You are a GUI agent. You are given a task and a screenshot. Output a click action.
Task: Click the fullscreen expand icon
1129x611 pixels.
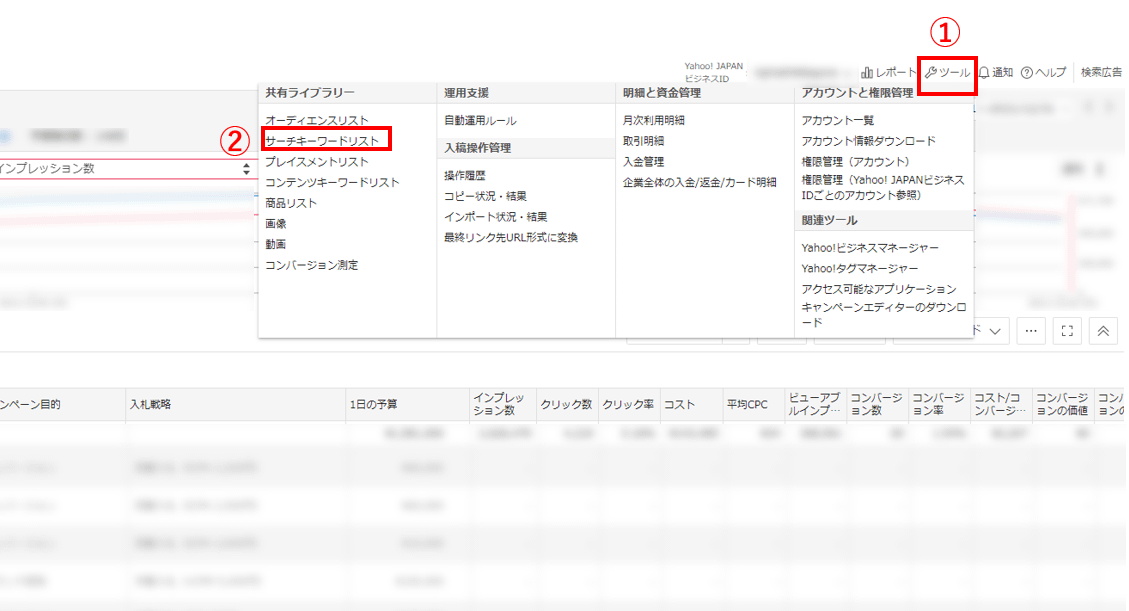(x=1067, y=331)
